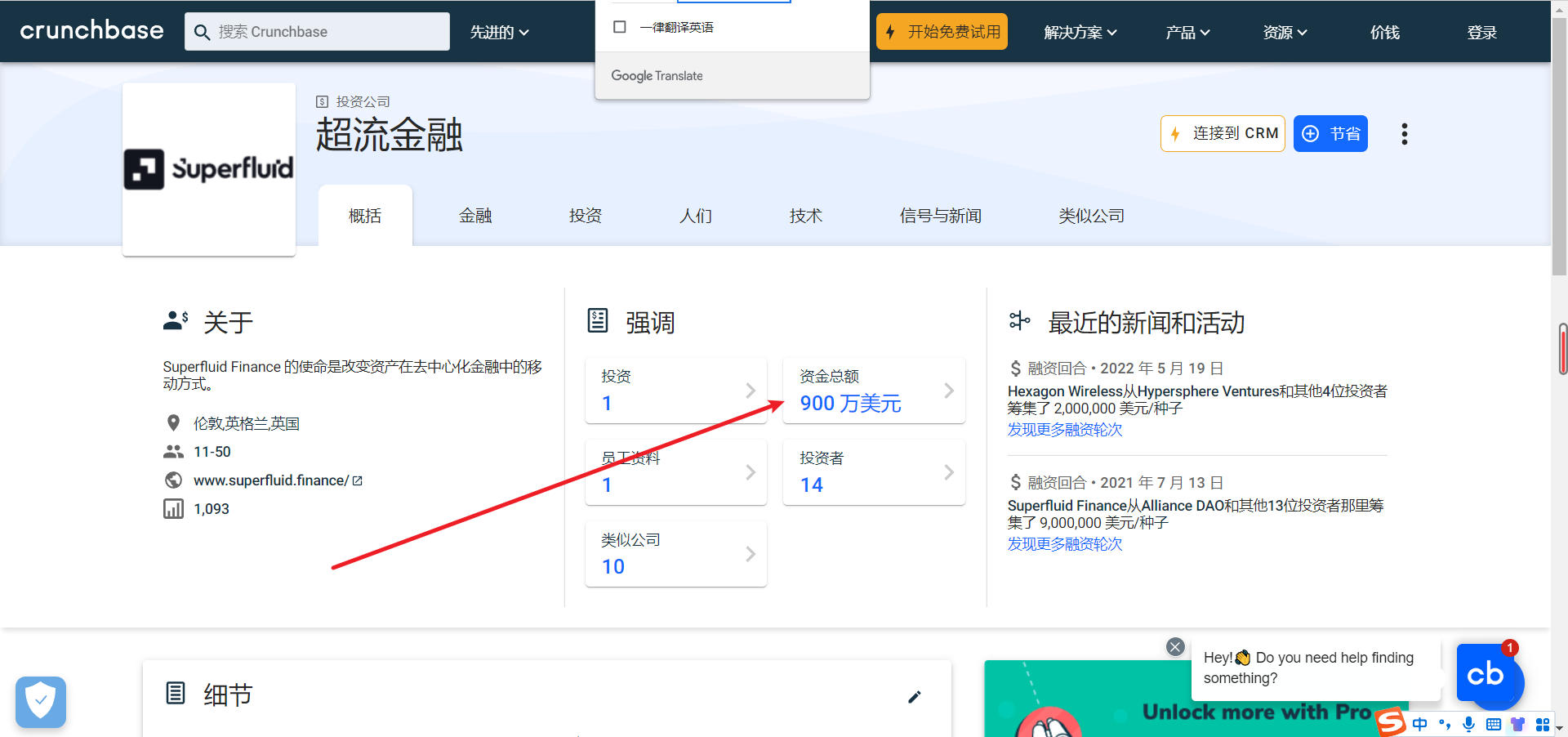This screenshot has height=737, width=1568.
Task: Click dollar icon of 2021 funding round
Action: [x=1015, y=483]
